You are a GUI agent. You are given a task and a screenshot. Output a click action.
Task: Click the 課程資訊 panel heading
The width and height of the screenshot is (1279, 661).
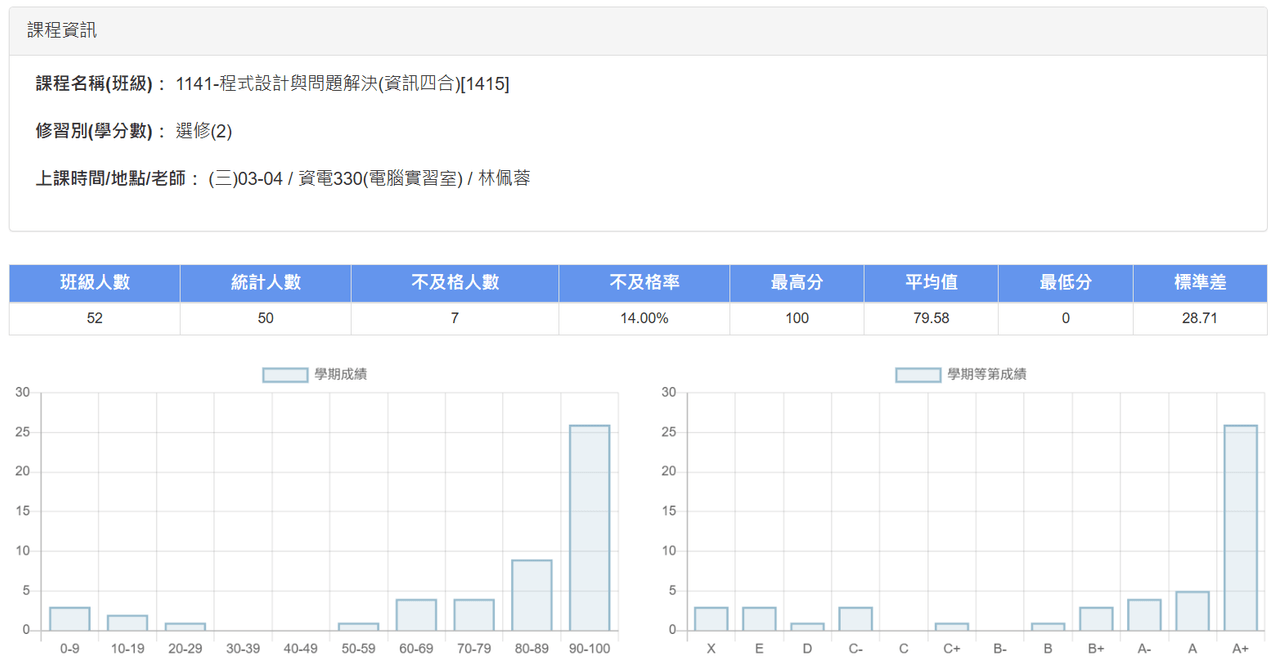pyautogui.click(x=62, y=31)
